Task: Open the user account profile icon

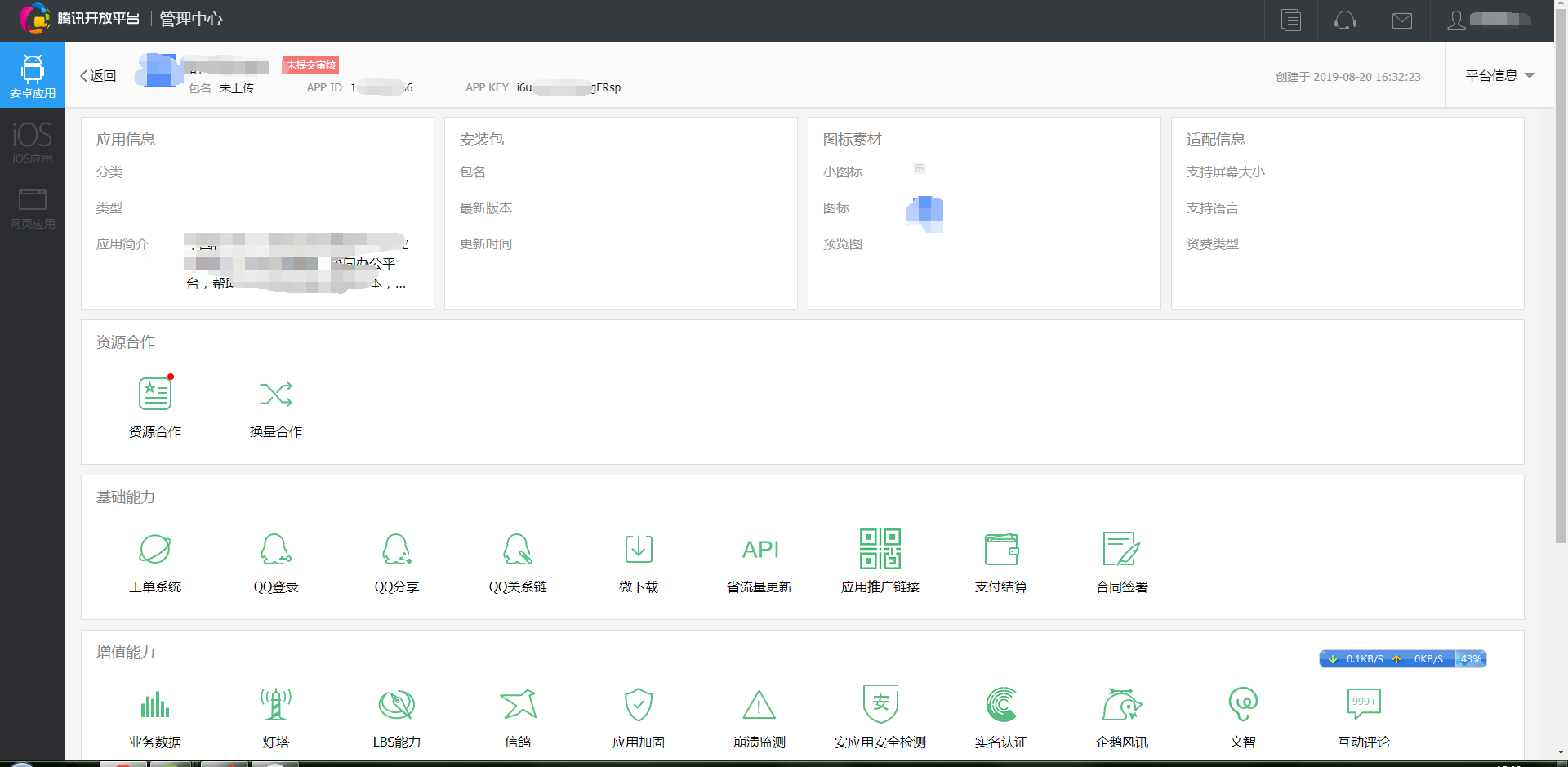Action: pyautogui.click(x=1456, y=20)
